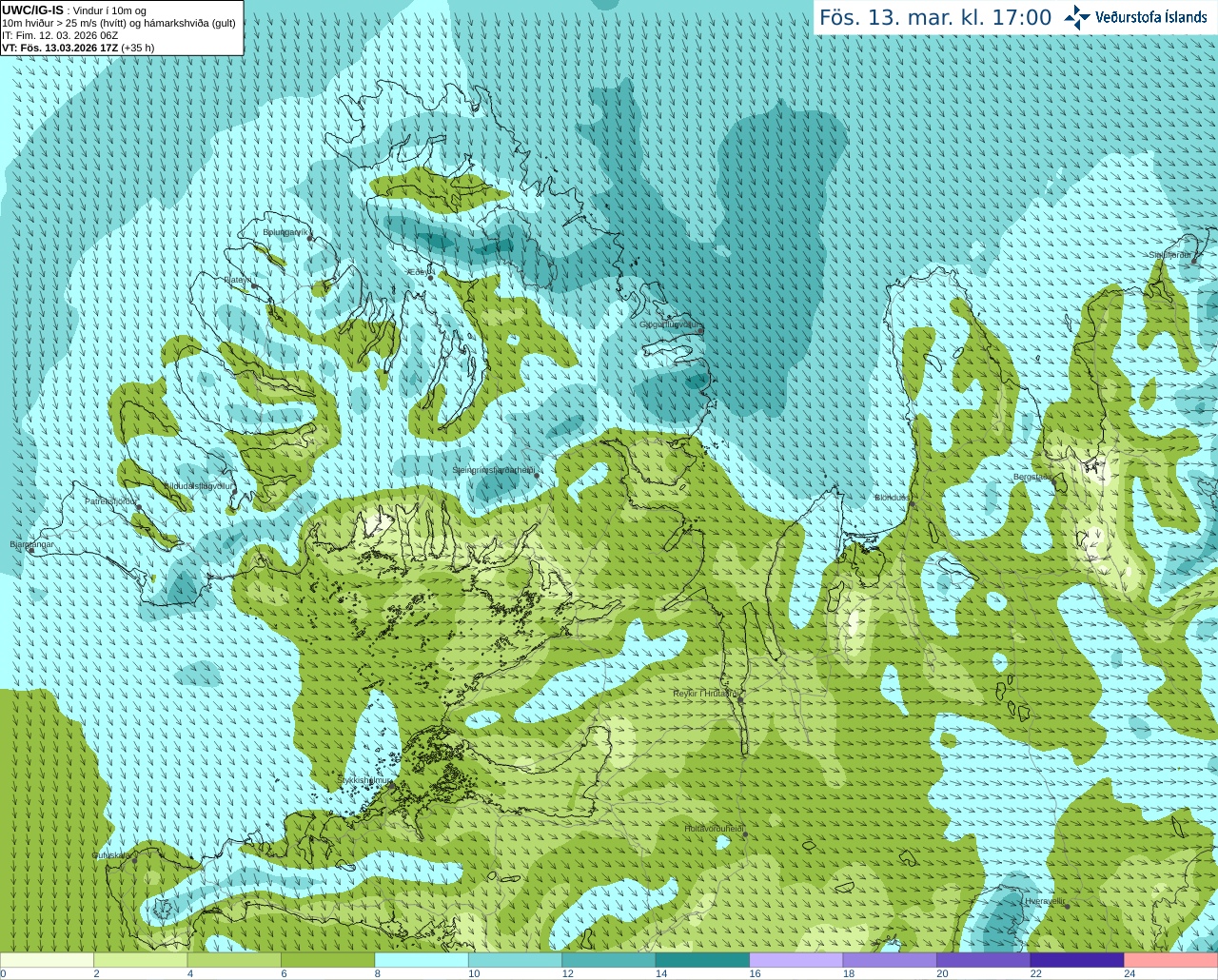The image size is (1218, 980).
Task: Click the Bergstaðir station label
Action: [x=1031, y=477]
